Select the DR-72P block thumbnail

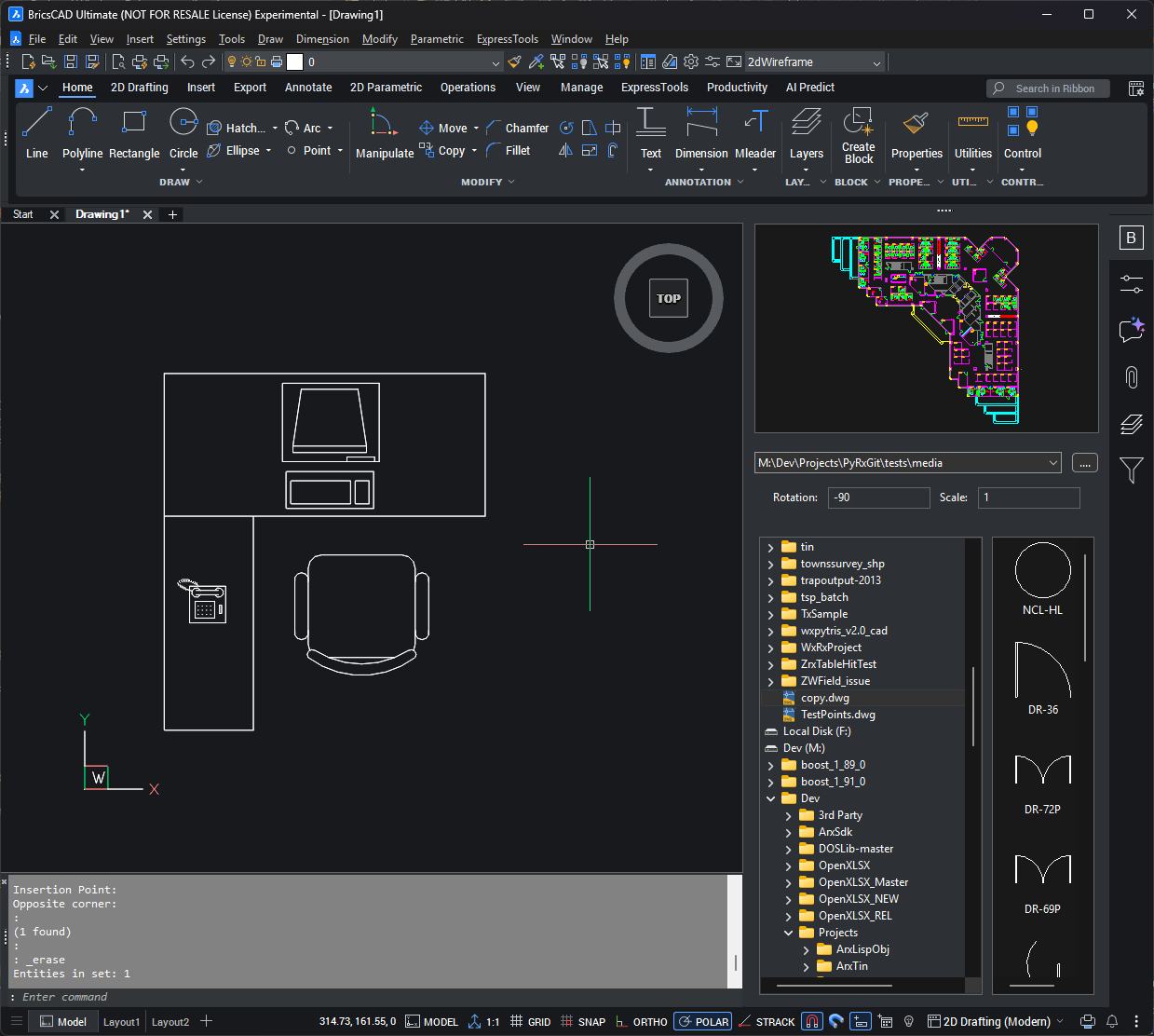click(x=1042, y=781)
